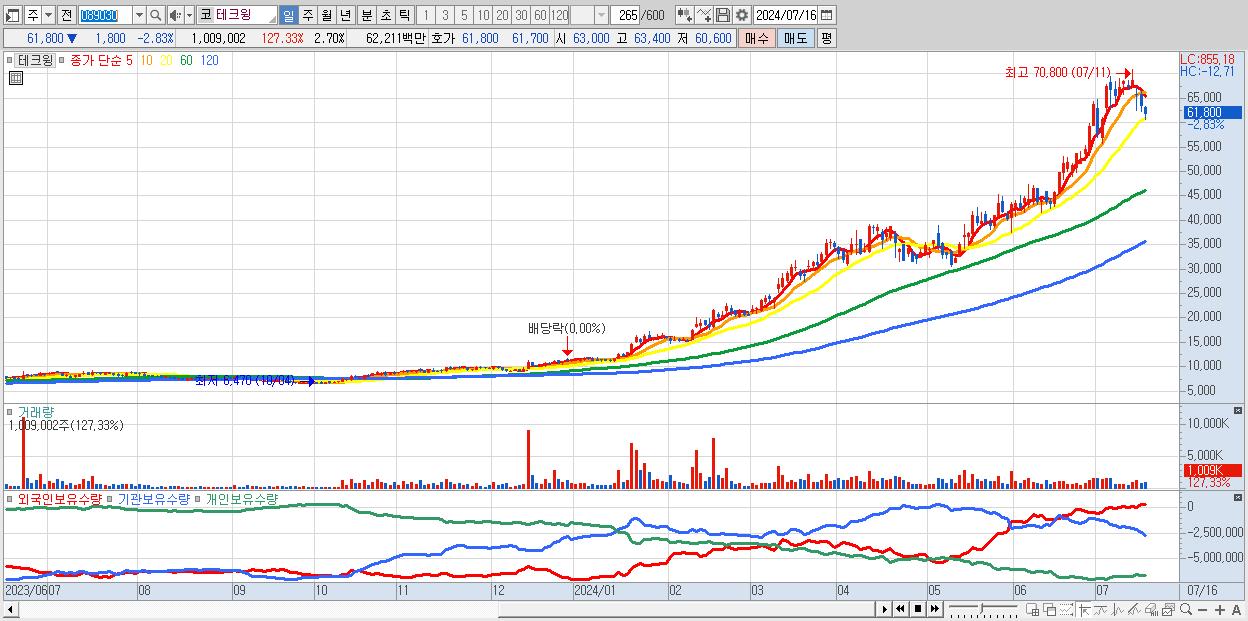
Task: Select the 초 second chart tab
Action: (x=385, y=15)
